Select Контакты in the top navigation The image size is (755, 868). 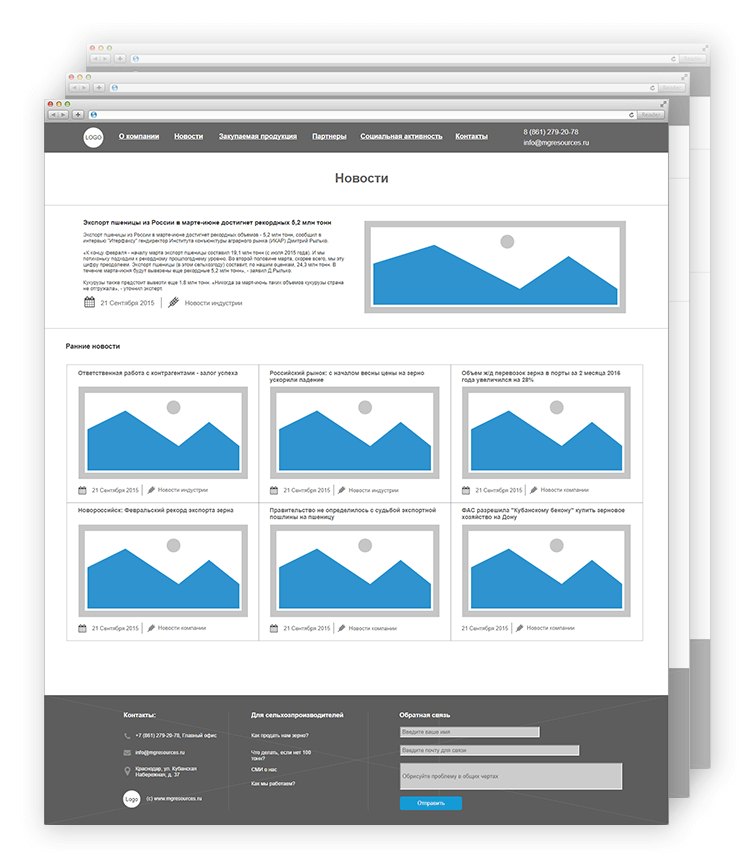click(471, 136)
